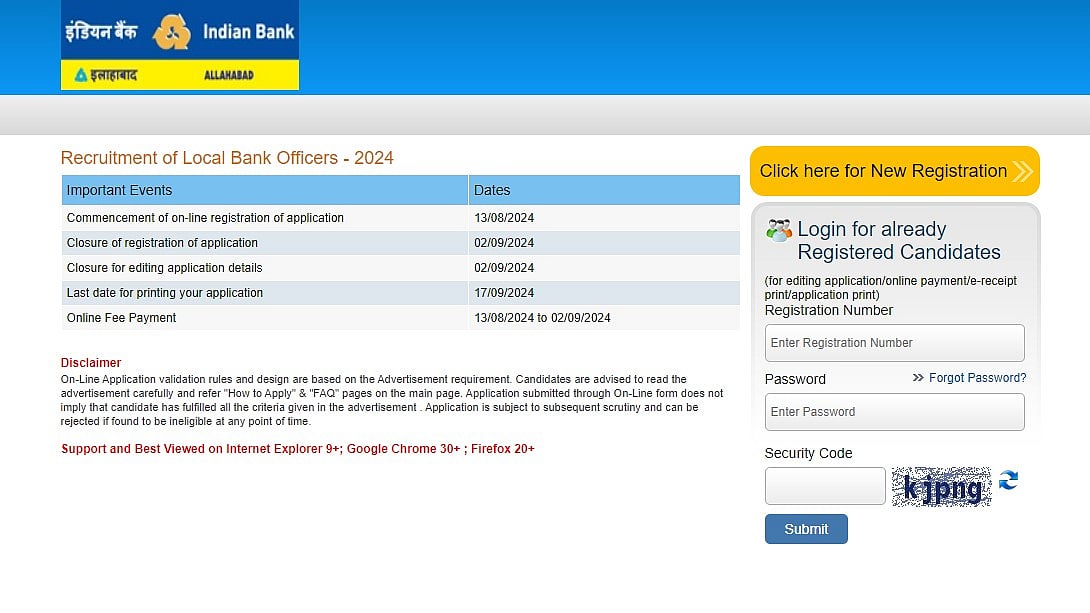Select the Online Fee Payment row
The image size is (1090, 613).
tap(121, 318)
